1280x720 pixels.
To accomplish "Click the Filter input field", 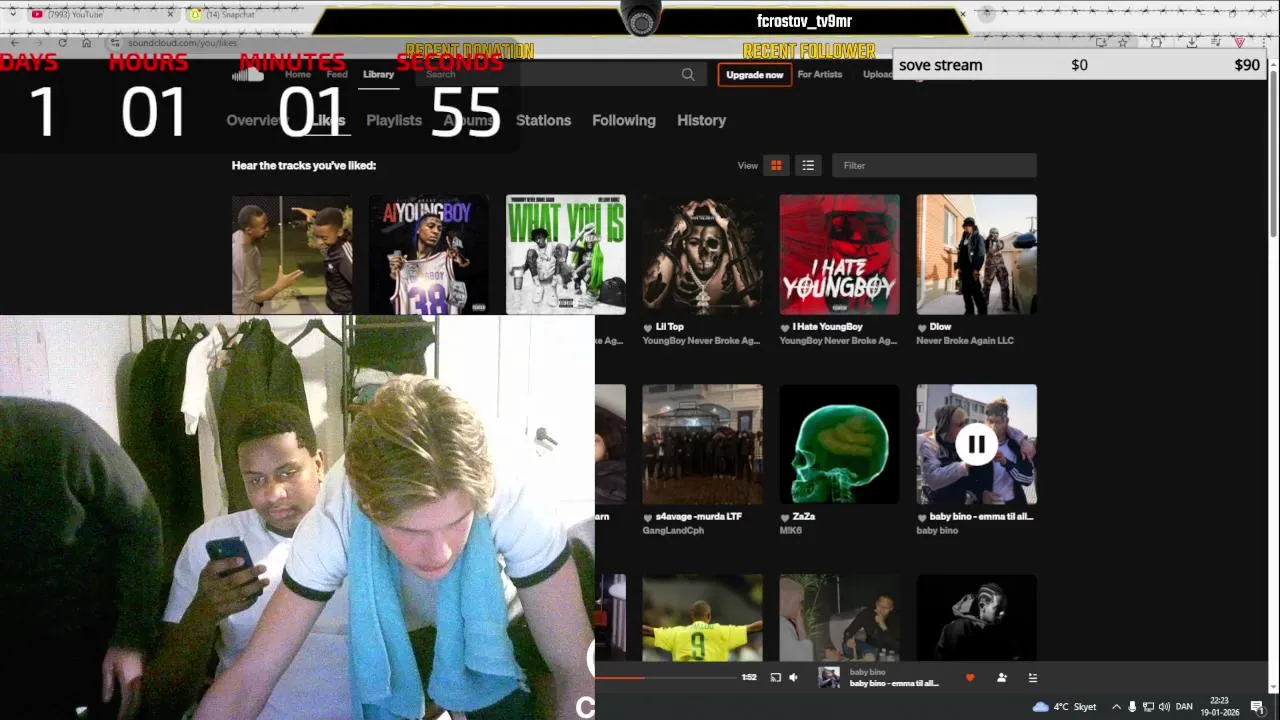I will click(935, 165).
